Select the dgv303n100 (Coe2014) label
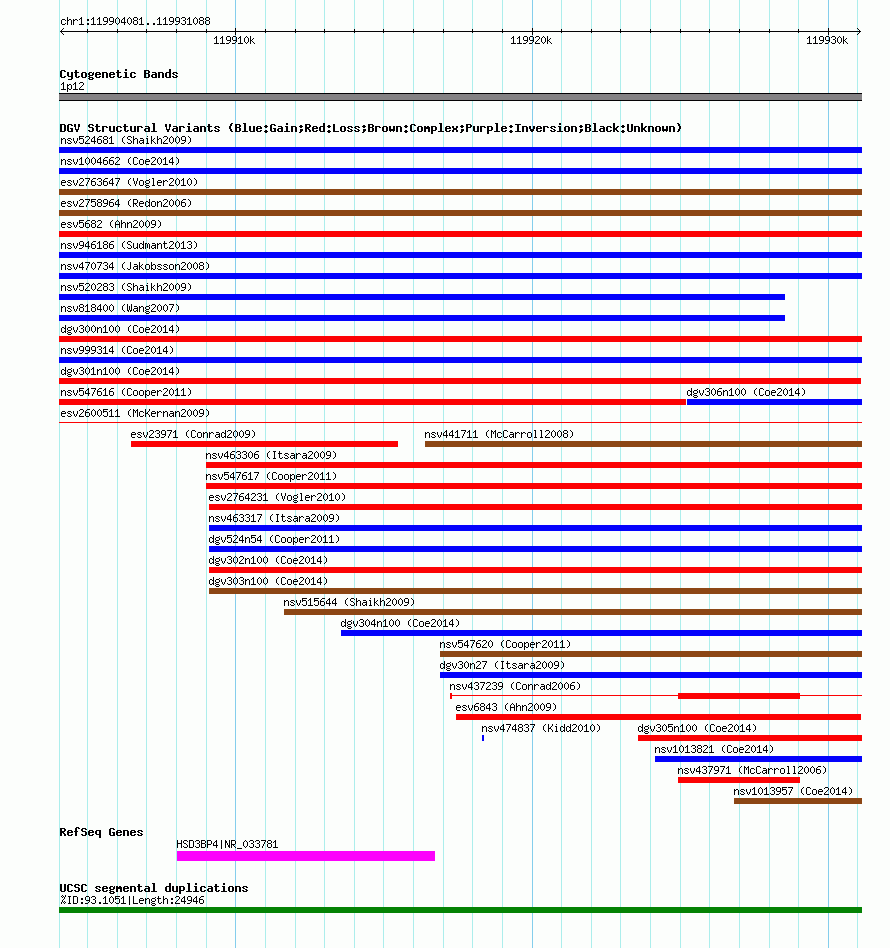 tap(268, 582)
